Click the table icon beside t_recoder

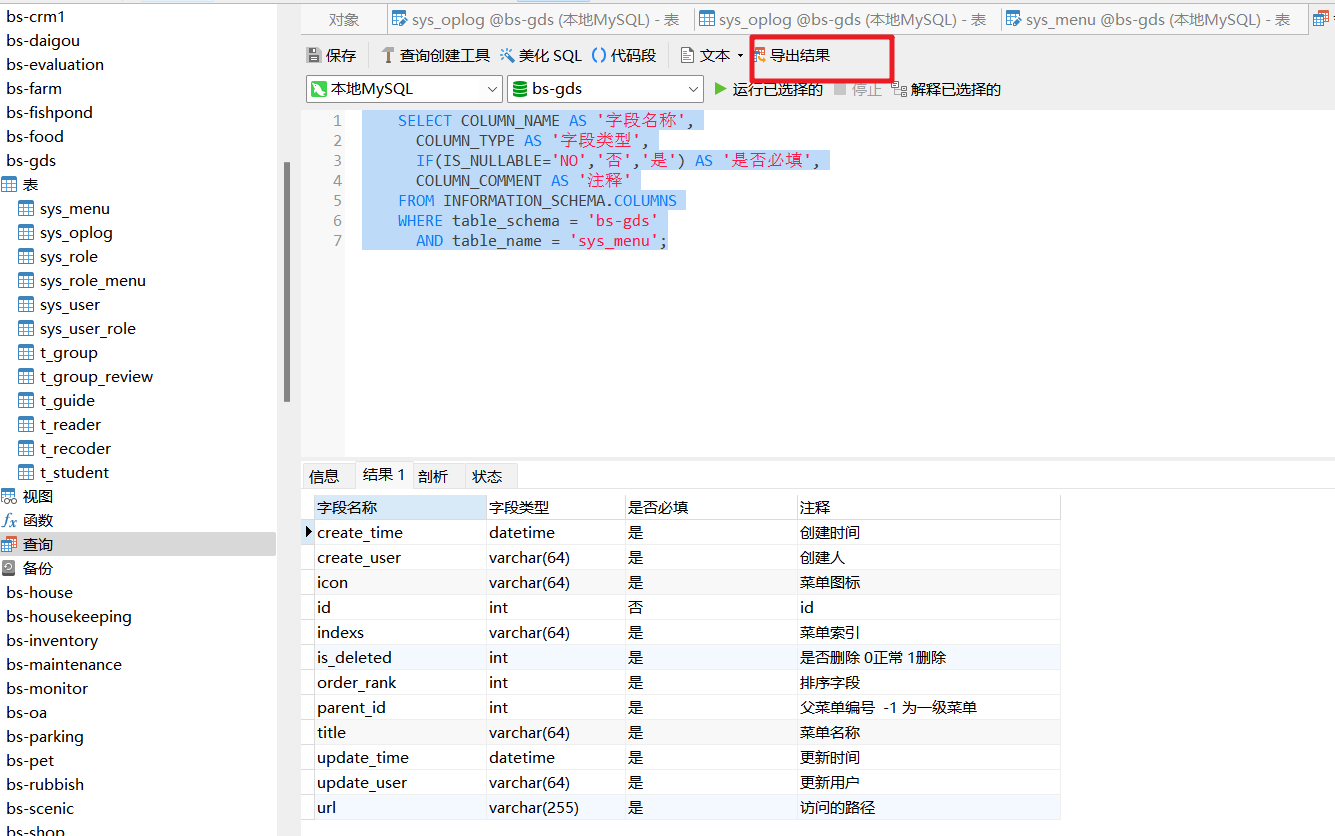coord(27,448)
